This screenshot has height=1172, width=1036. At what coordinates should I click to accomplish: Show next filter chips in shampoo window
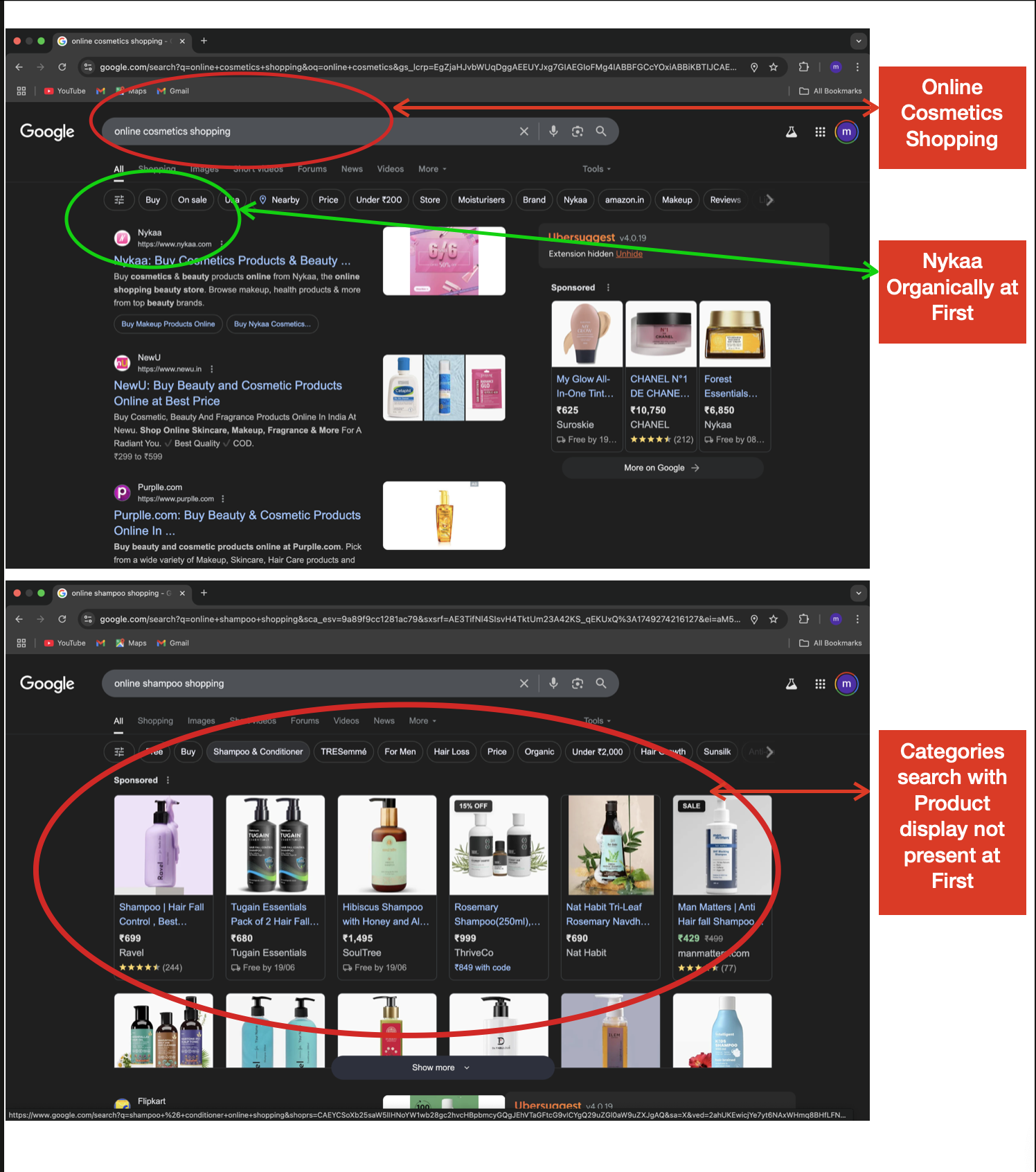click(x=769, y=752)
